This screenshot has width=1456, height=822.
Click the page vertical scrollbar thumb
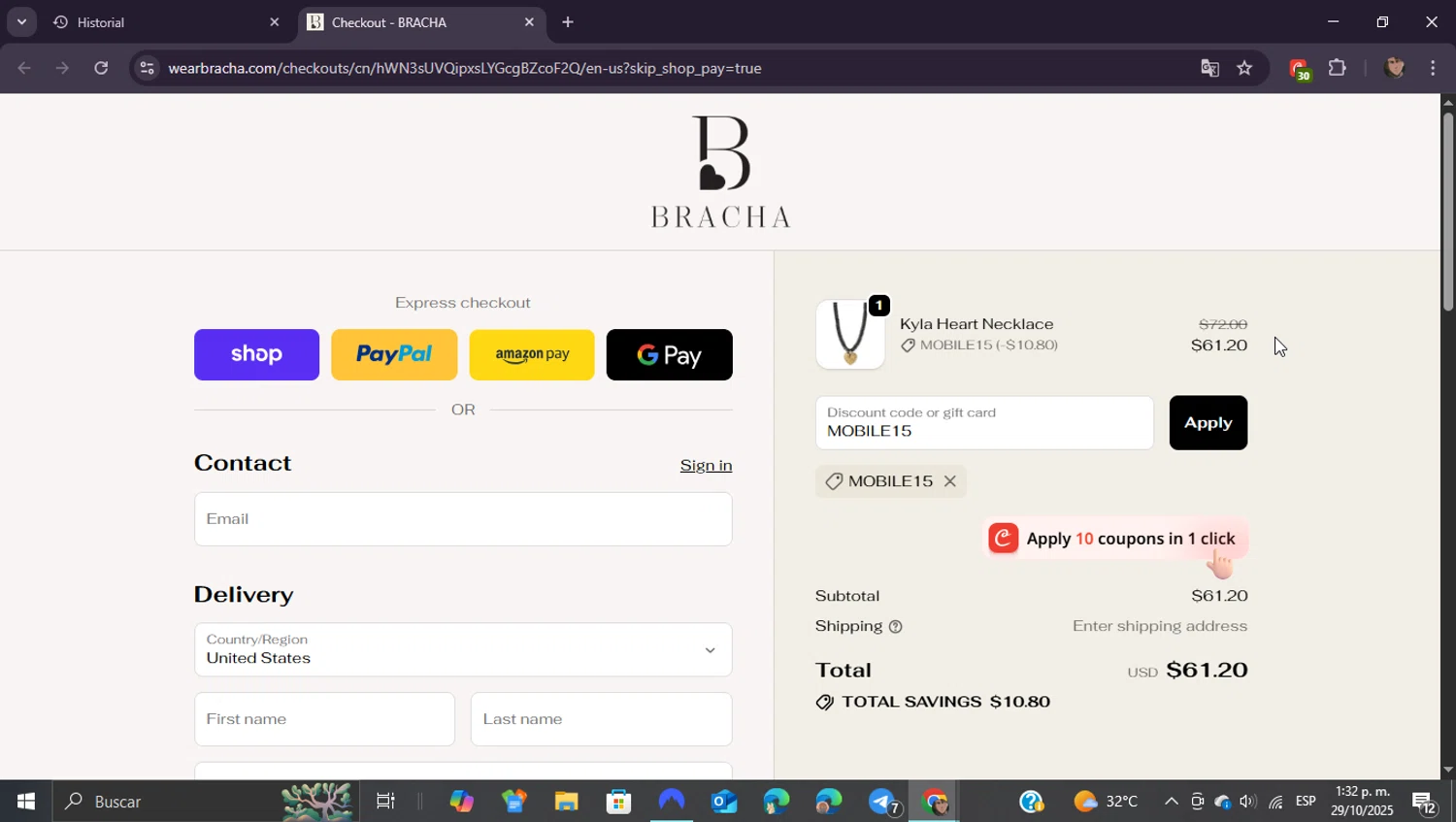(x=1448, y=211)
